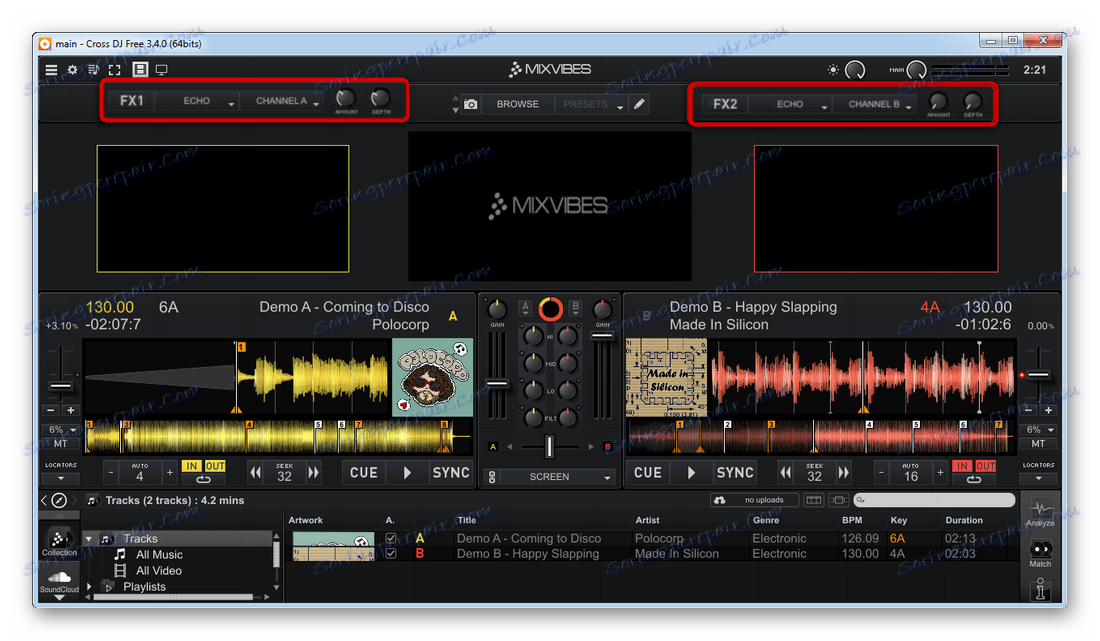Select All Music in the library tree

coord(159,555)
